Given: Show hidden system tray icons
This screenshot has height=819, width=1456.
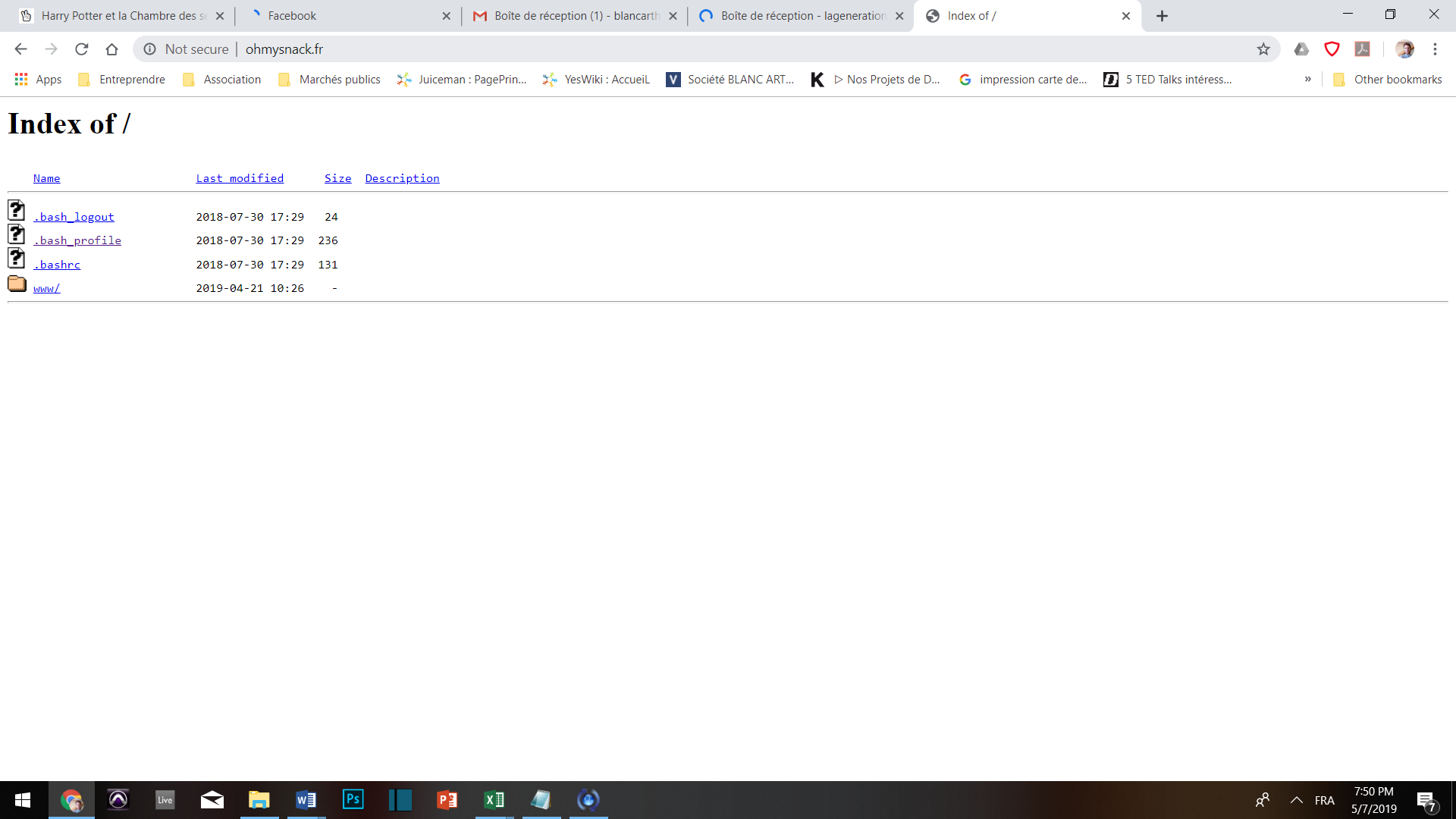Looking at the screenshot, I should click(x=1297, y=800).
